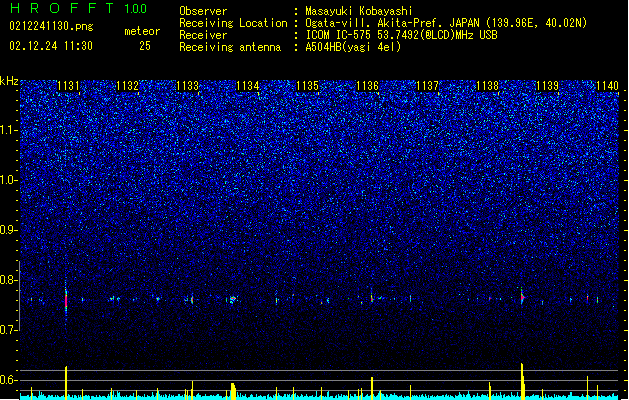Click the 1135 time marker
Image resolution: width=629 pixels, height=400 pixels.
pos(308,85)
